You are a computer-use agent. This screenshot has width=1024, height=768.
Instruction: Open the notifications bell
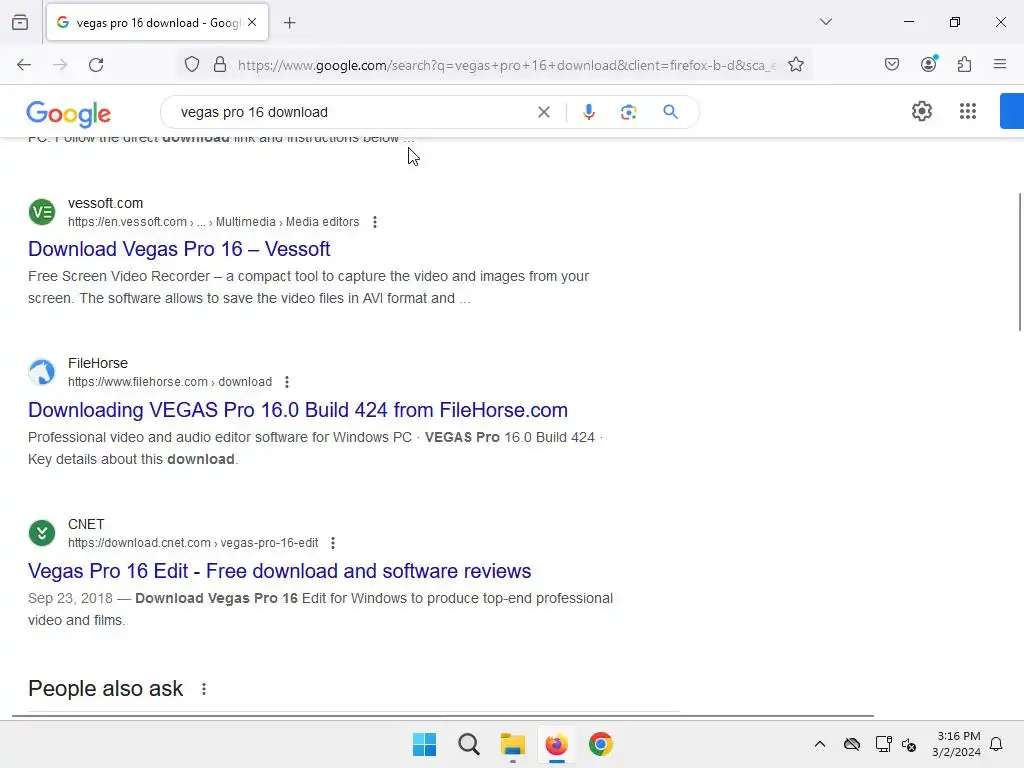(x=996, y=744)
